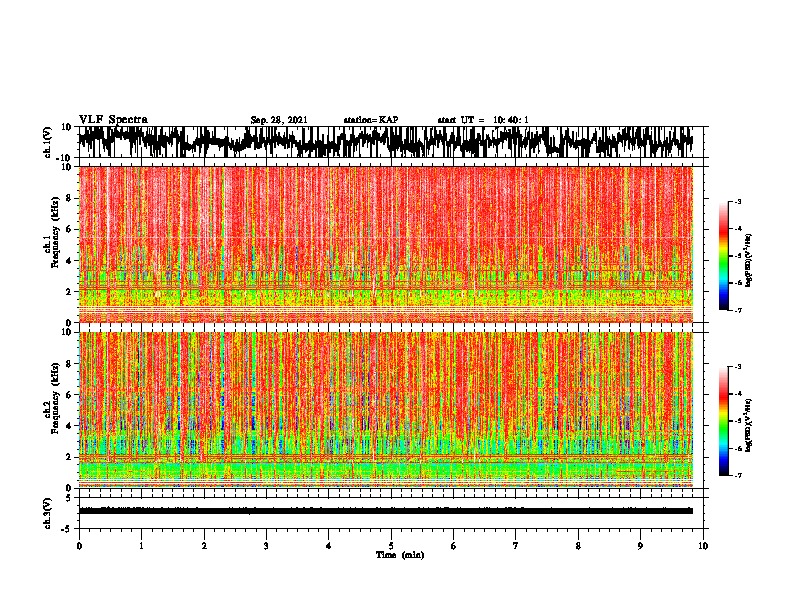This screenshot has width=792, height=612.
Task: Click the ch.1 color scale bar
Action: pyautogui.click(x=724, y=256)
